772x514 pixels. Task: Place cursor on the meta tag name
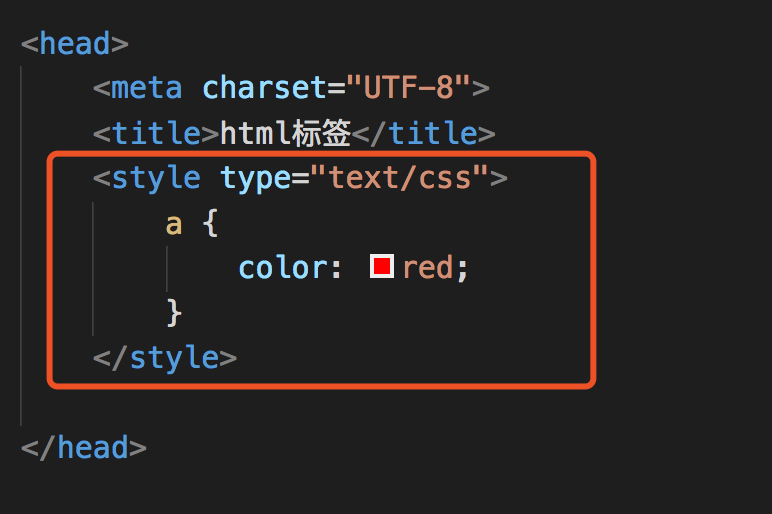146,88
